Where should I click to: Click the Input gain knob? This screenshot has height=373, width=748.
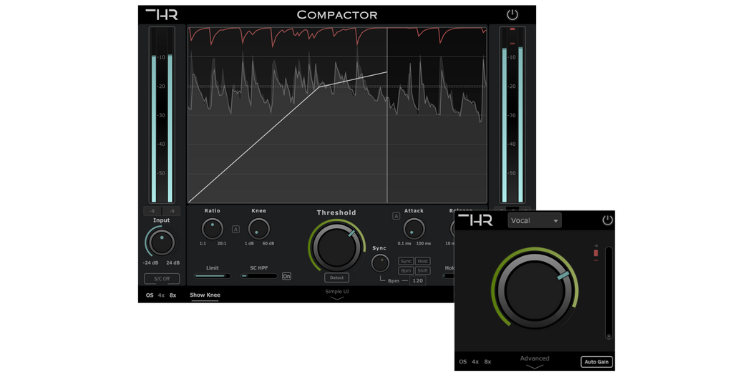(x=162, y=243)
